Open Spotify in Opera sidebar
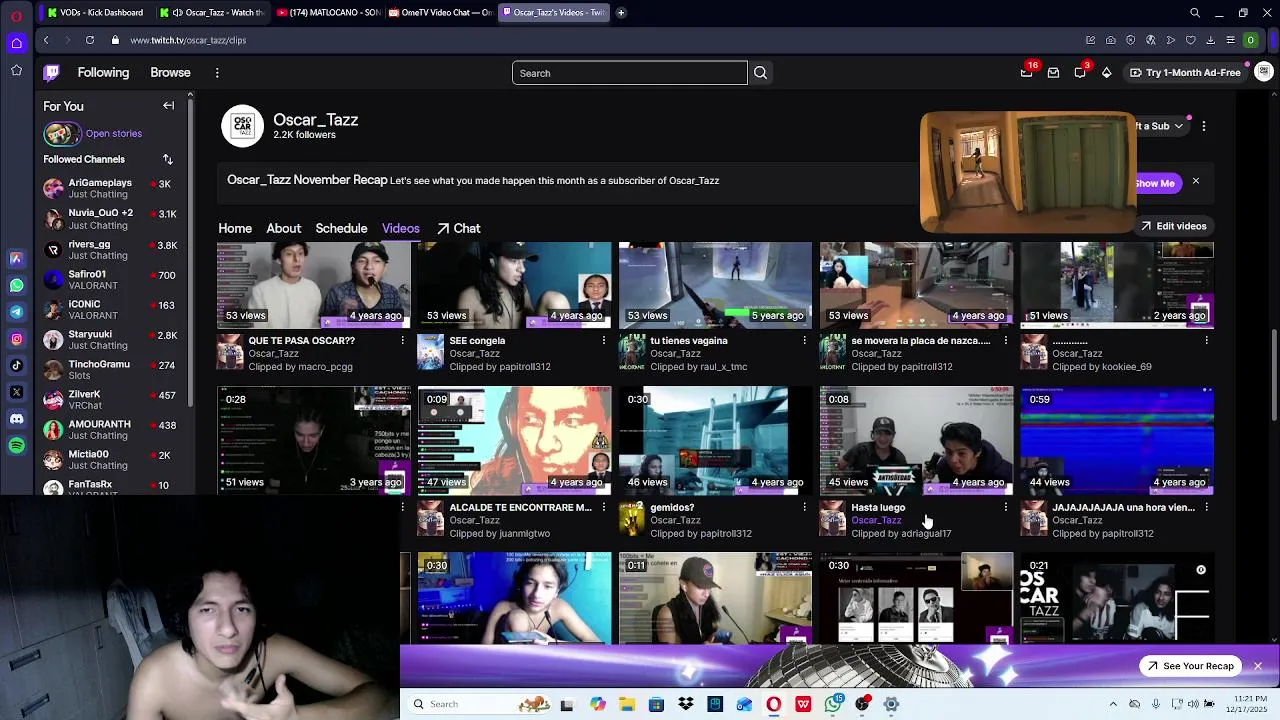The width and height of the screenshot is (1280, 720). pos(17,446)
